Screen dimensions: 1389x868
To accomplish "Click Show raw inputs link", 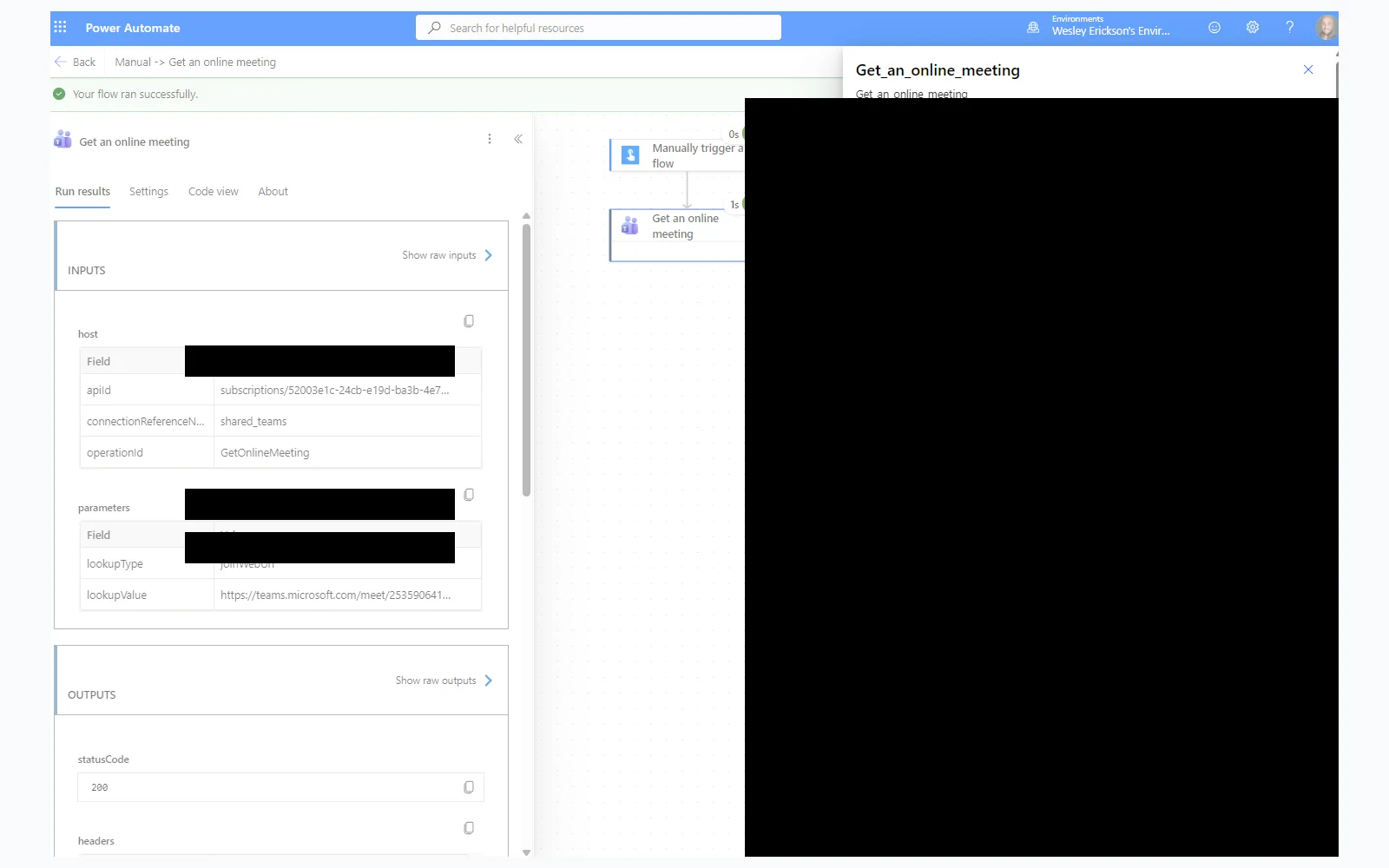I will point(438,255).
